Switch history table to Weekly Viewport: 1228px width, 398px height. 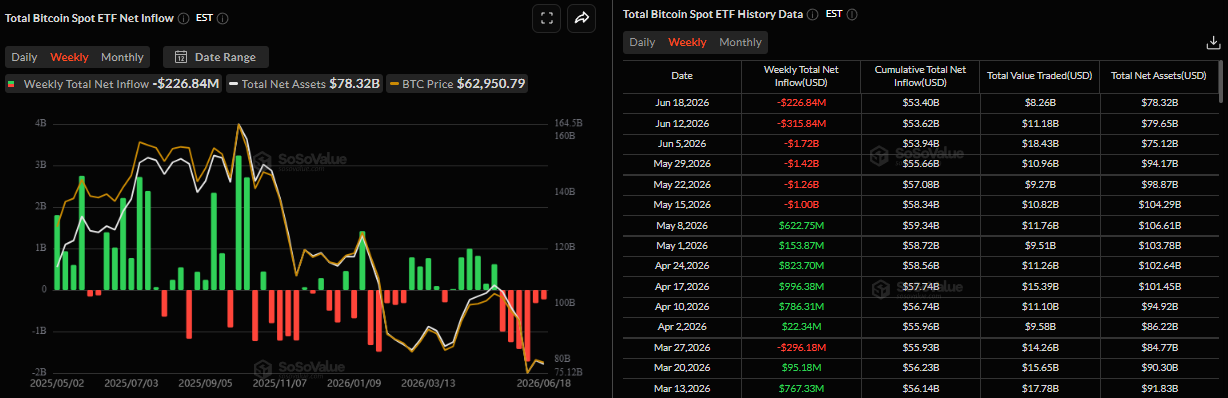click(x=687, y=42)
